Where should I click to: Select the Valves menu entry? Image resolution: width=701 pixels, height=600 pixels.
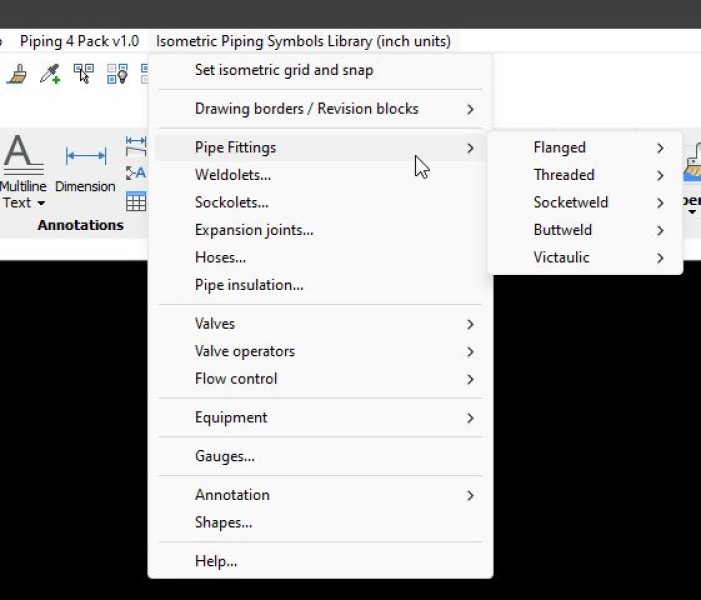click(320, 324)
